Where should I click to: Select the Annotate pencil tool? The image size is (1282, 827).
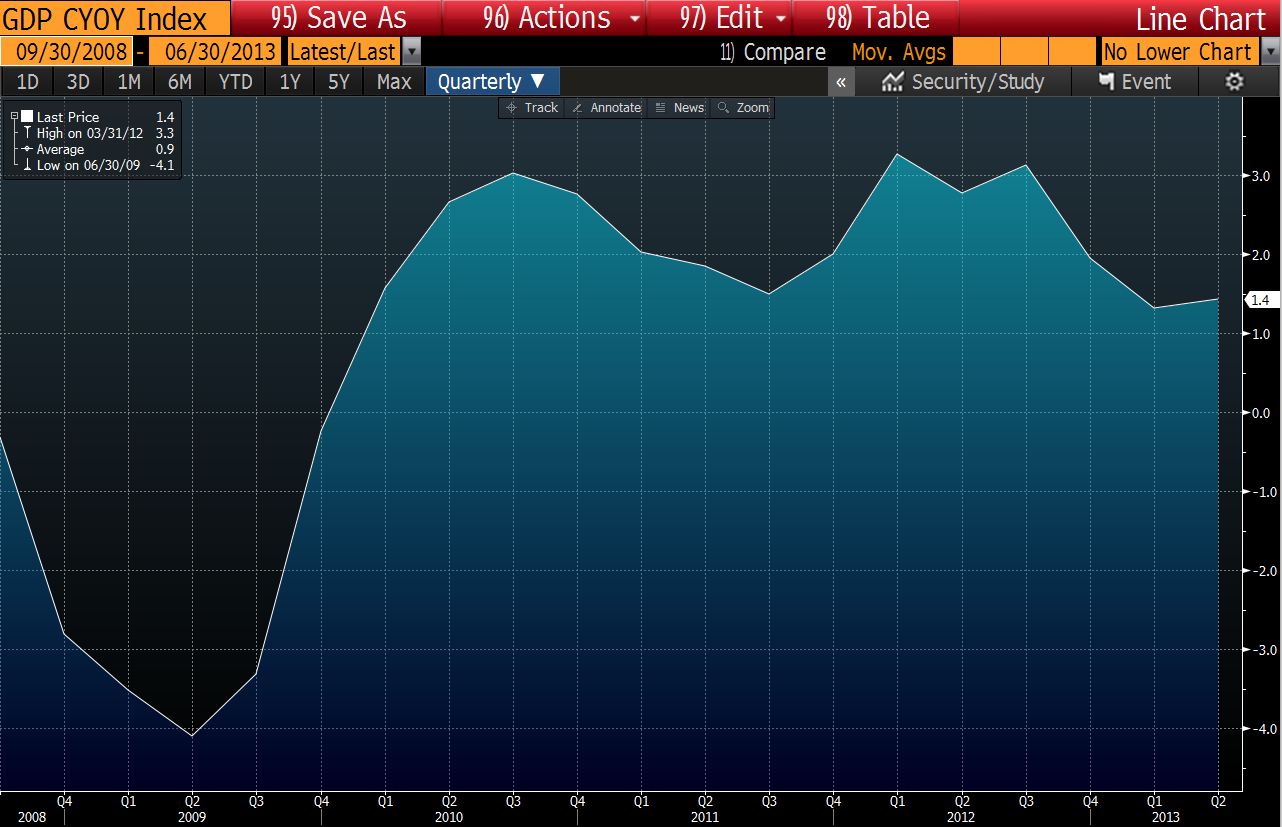[607, 107]
